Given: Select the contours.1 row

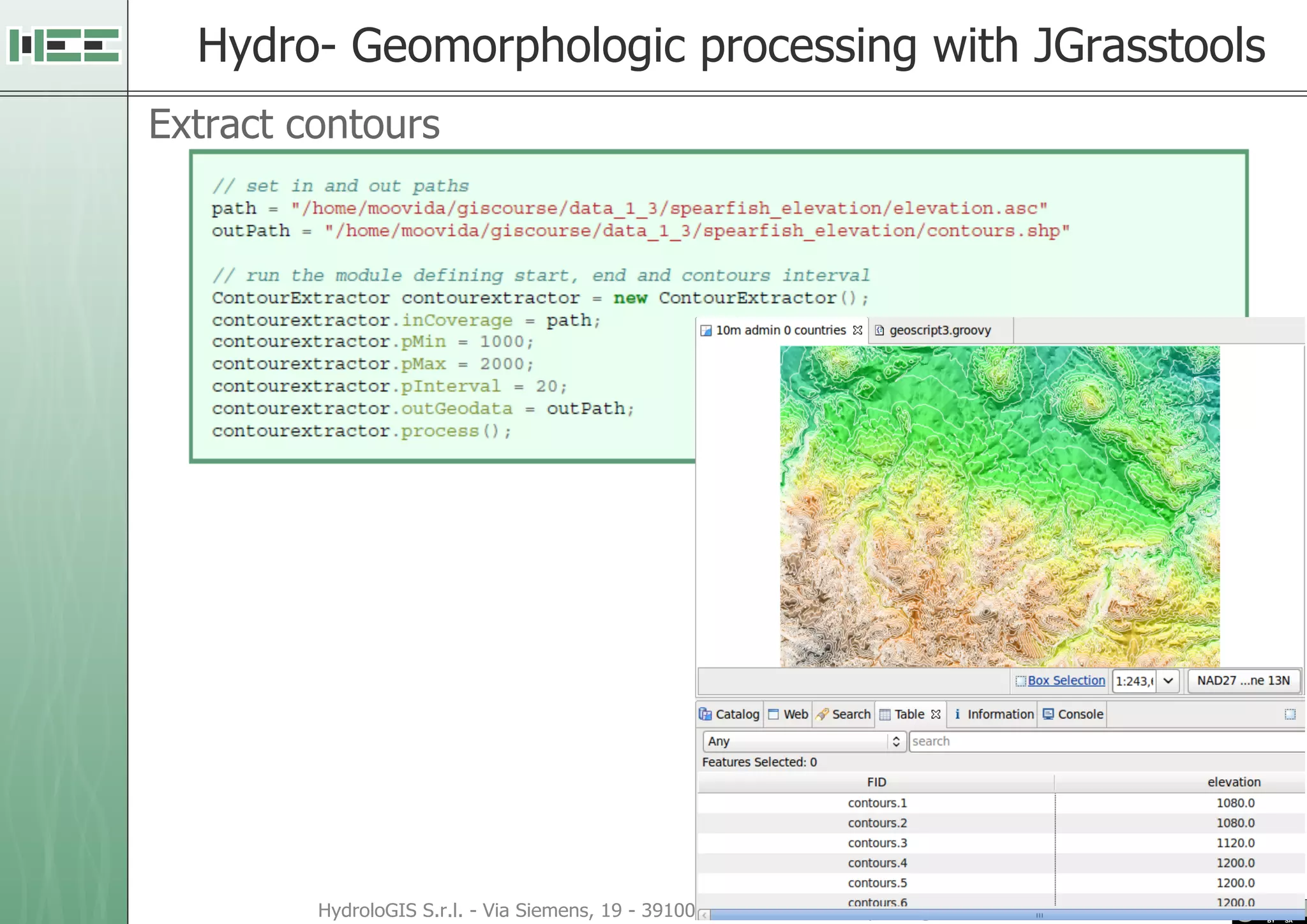Looking at the screenshot, I should point(1001,803).
